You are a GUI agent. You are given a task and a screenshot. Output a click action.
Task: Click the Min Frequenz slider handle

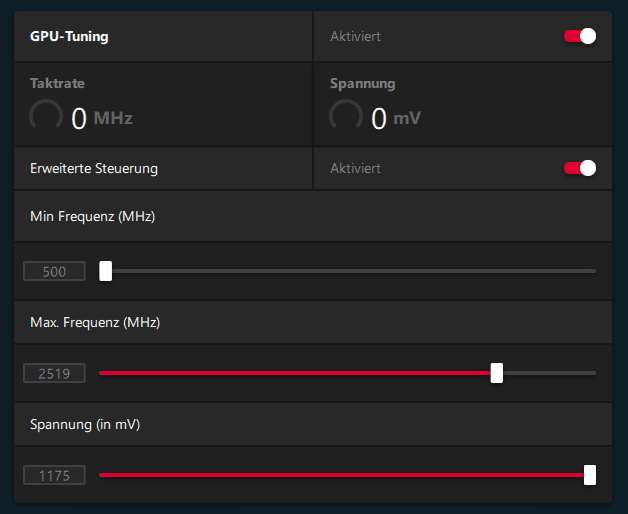coord(106,271)
